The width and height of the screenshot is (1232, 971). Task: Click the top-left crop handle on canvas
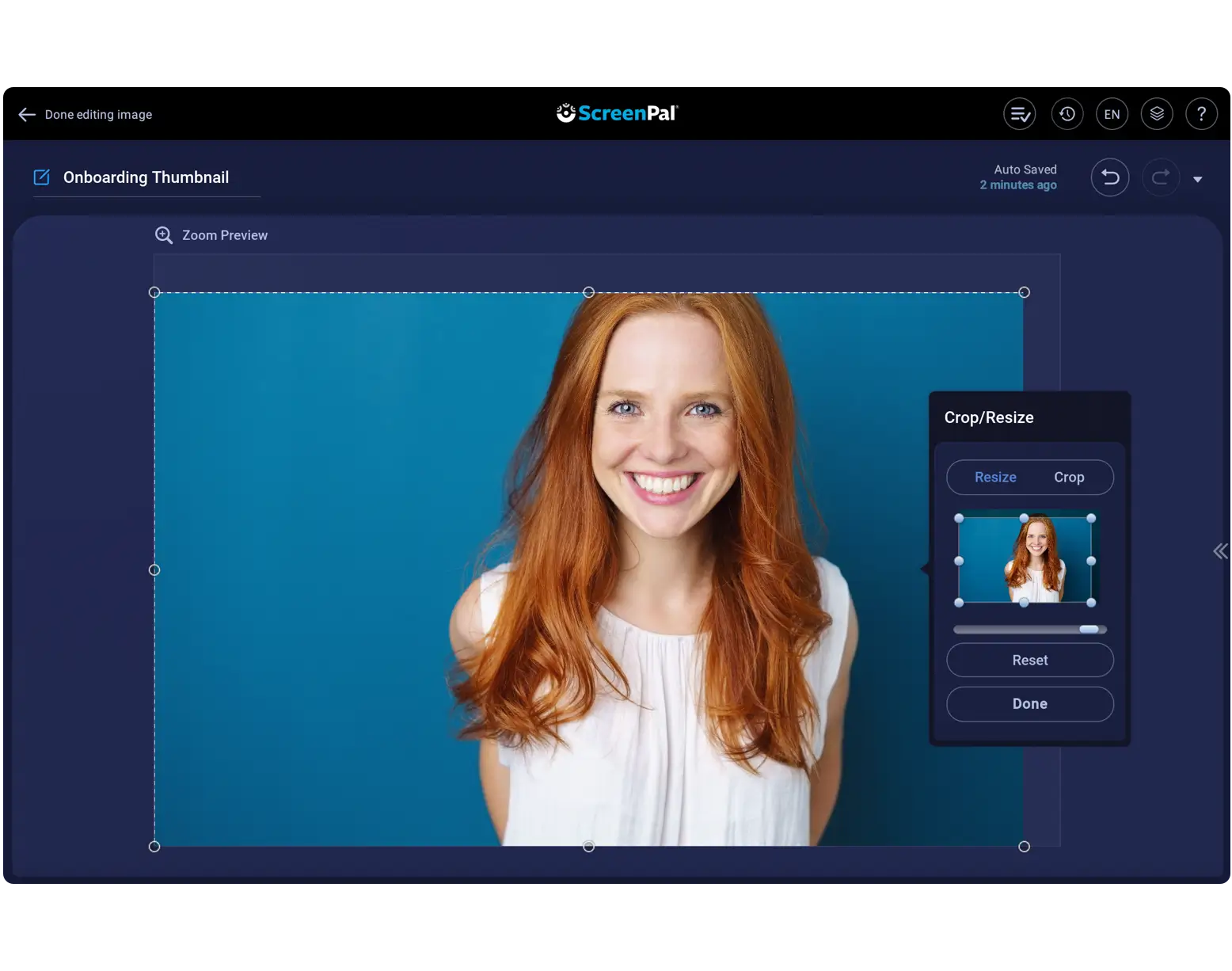[154, 292]
